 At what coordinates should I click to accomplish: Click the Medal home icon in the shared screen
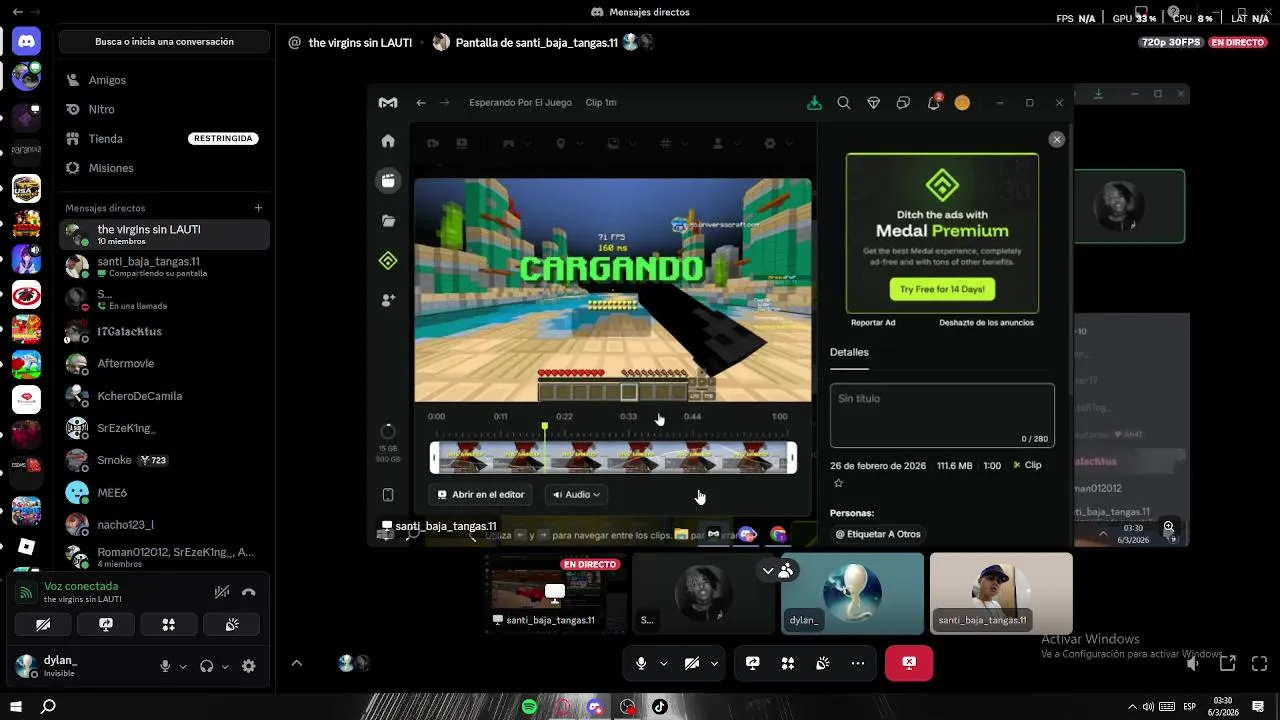tap(388, 141)
